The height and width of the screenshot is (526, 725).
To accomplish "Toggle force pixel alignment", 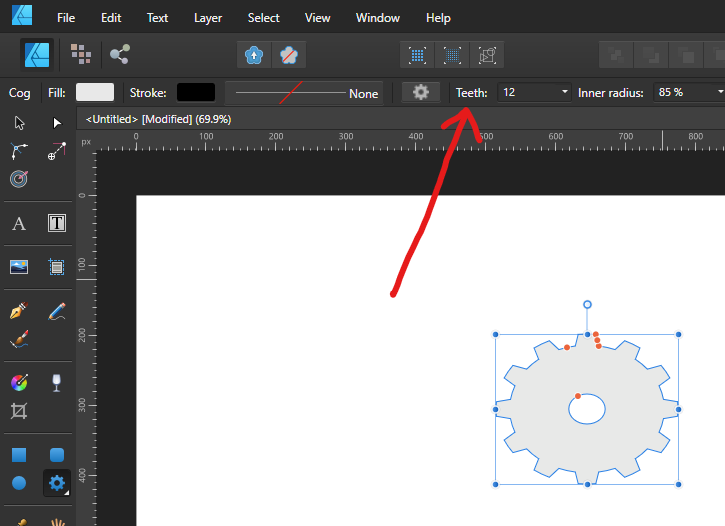I will click(417, 55).
